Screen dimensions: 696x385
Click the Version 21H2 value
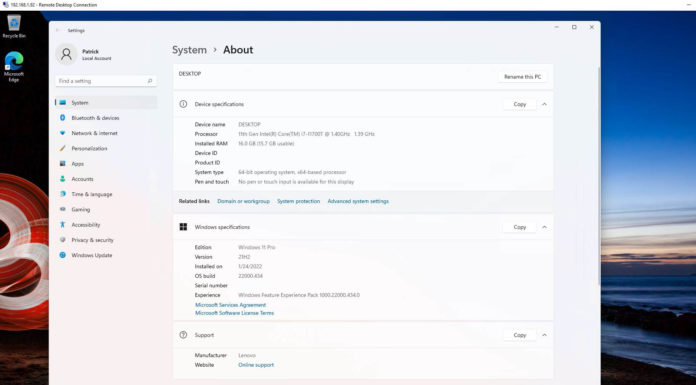click(244, 257)
